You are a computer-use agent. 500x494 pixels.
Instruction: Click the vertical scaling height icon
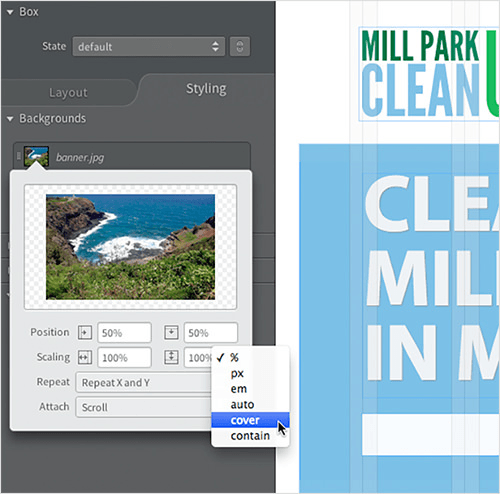(171, 357)
